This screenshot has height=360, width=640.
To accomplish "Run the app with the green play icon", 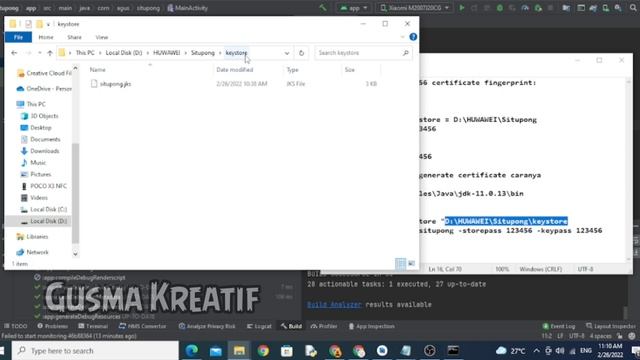I will [462, 8].
